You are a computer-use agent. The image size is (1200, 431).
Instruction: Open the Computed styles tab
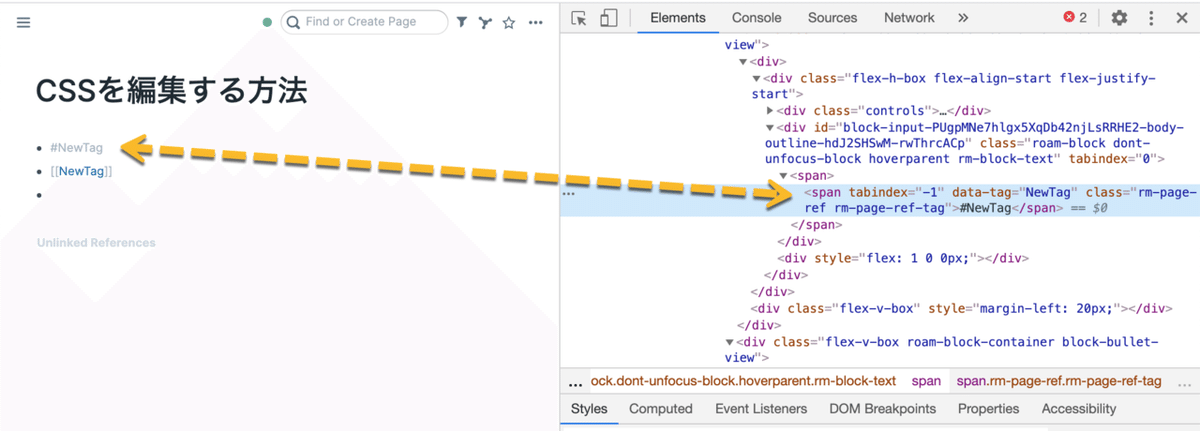click(660, 409)
